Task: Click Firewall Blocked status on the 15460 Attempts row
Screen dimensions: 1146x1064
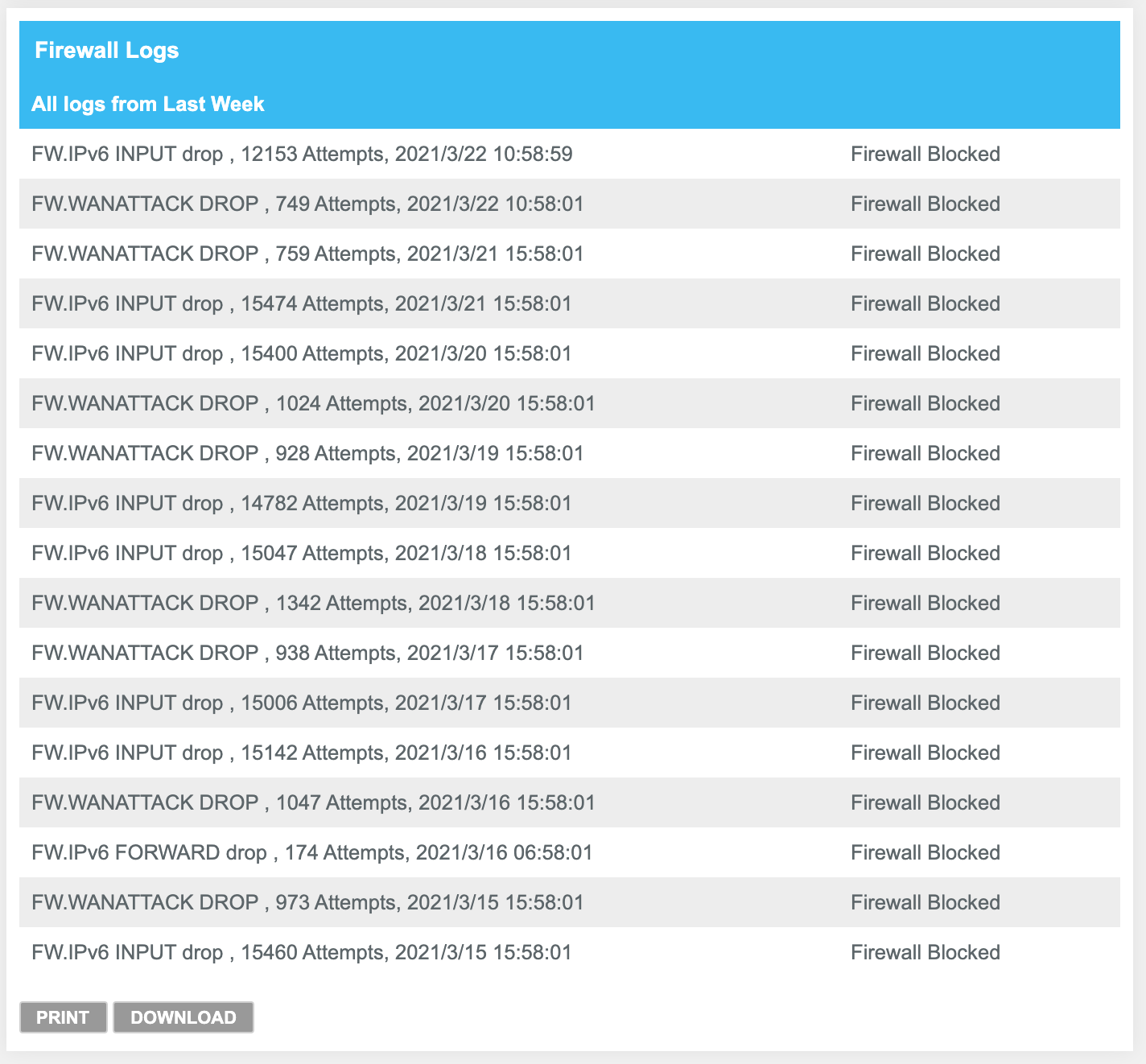Action: tap(925, 952)
